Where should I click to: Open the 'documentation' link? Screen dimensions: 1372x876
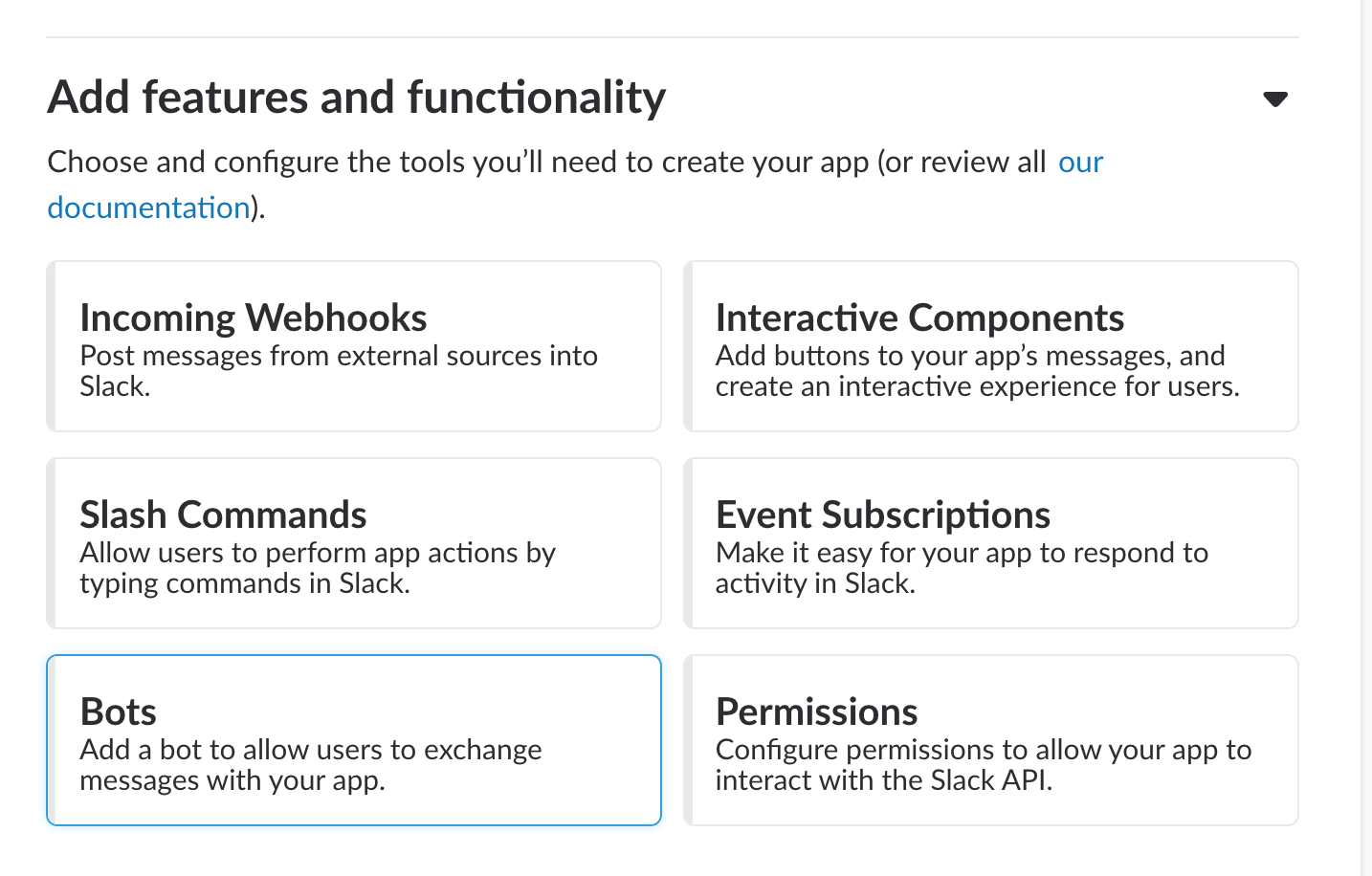148,208
